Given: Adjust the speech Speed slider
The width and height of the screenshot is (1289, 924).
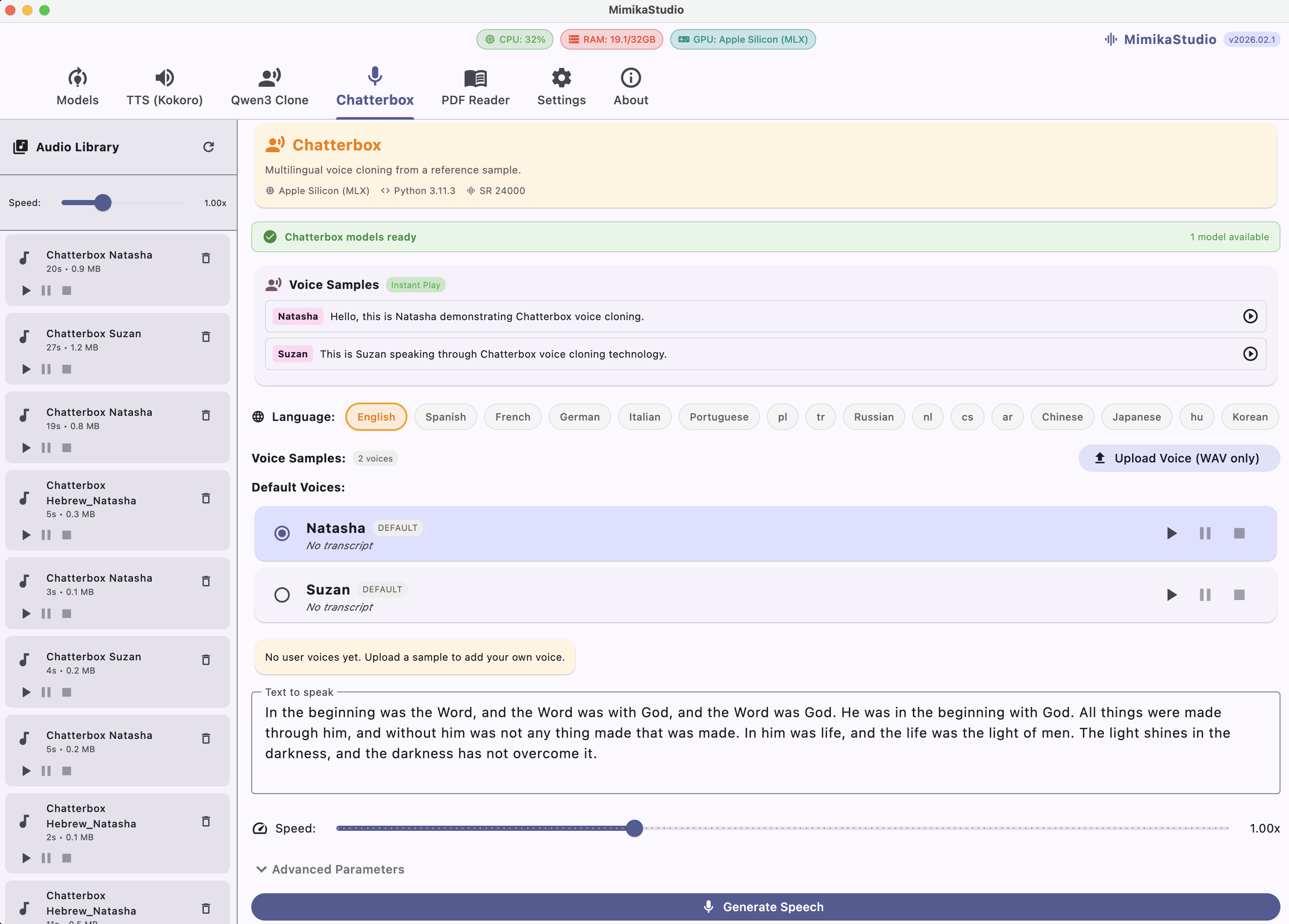Looking at the screenshot, I should pyautogui.click(x=635, y=829).
